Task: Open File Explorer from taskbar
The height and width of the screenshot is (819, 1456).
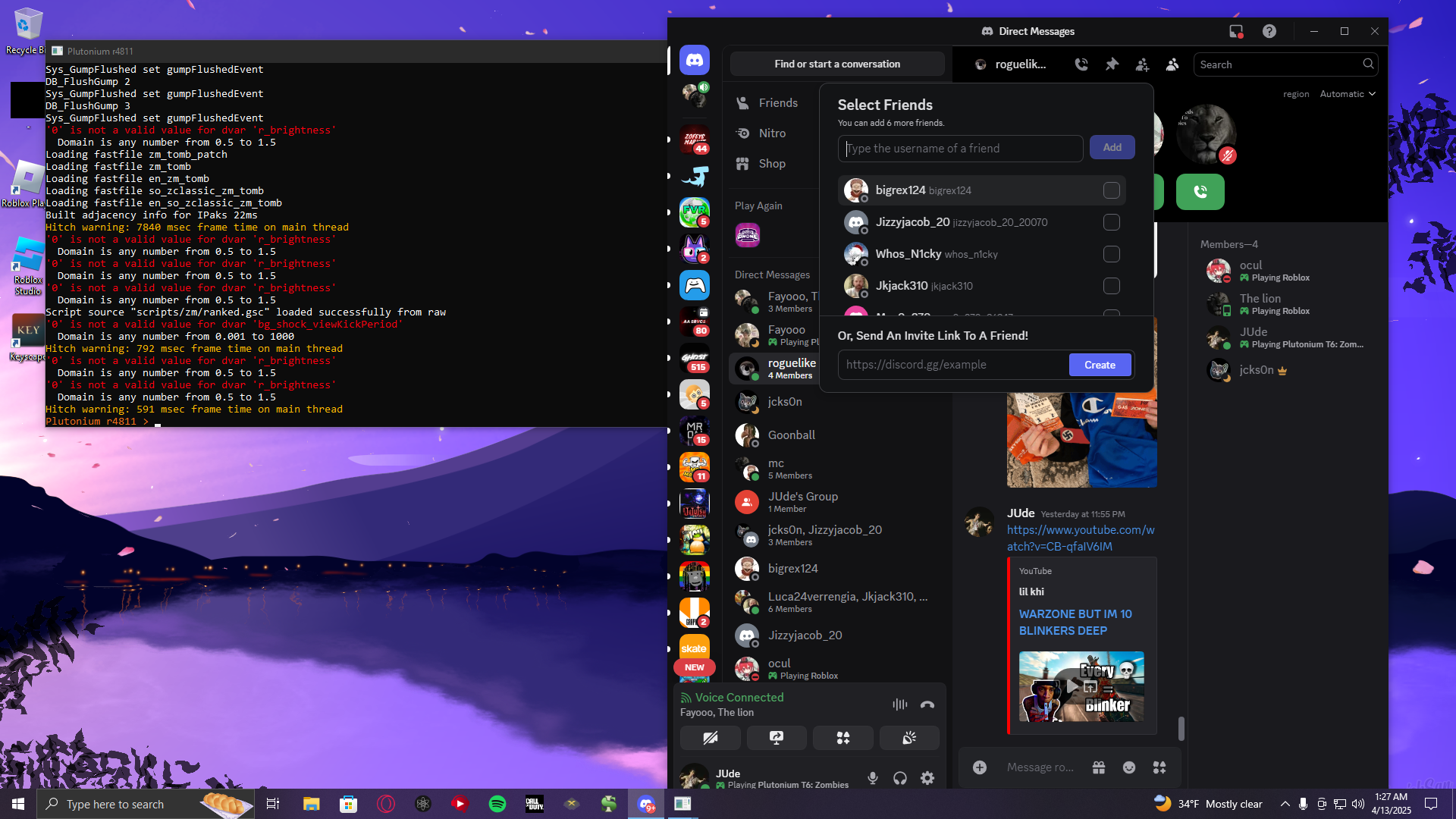Action: click(311, 804)
